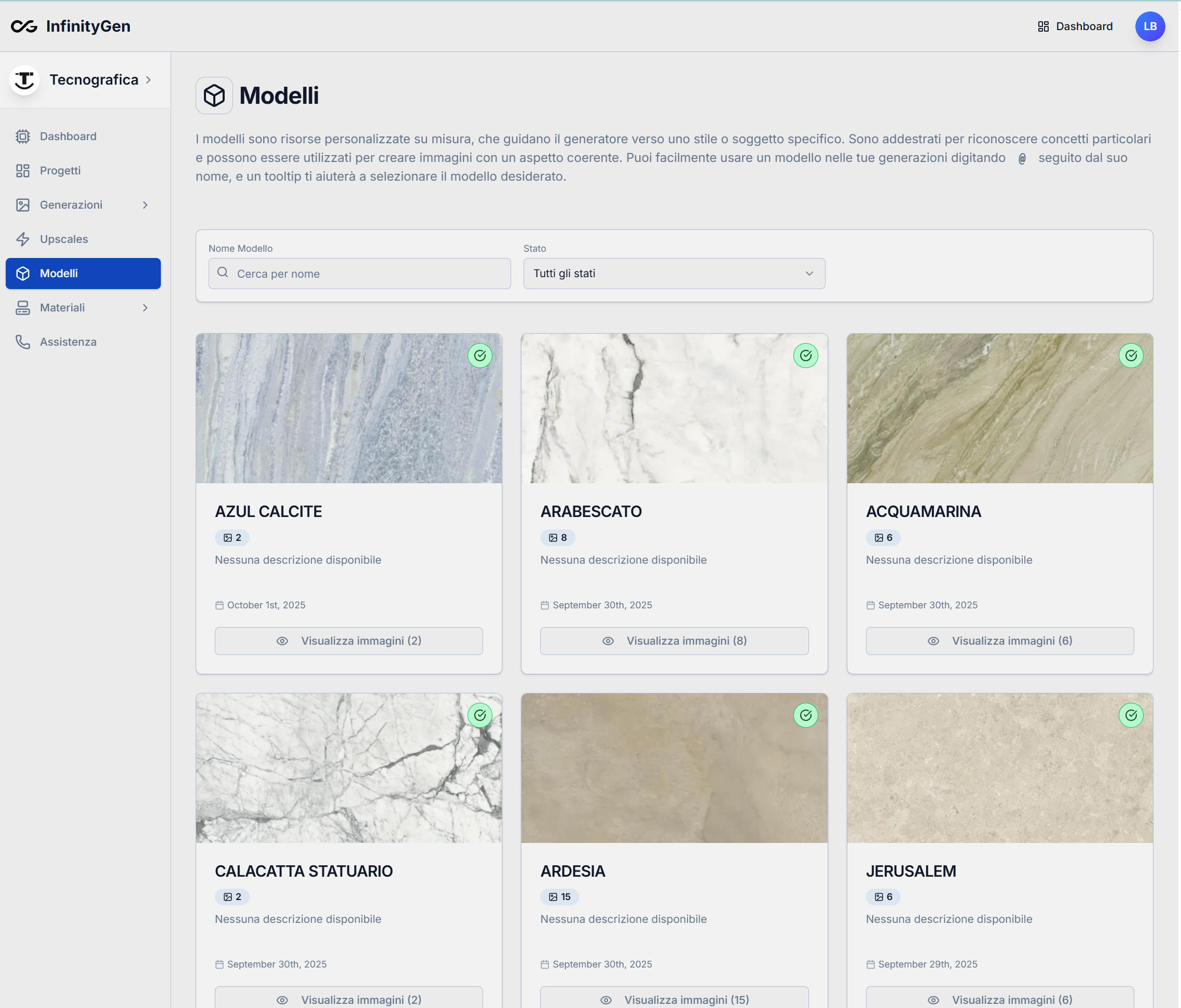This screenshot has width=1181, height=1008.
Task: Expand the Tecnografica workspace menu
Action: click(x=149, y=80)
